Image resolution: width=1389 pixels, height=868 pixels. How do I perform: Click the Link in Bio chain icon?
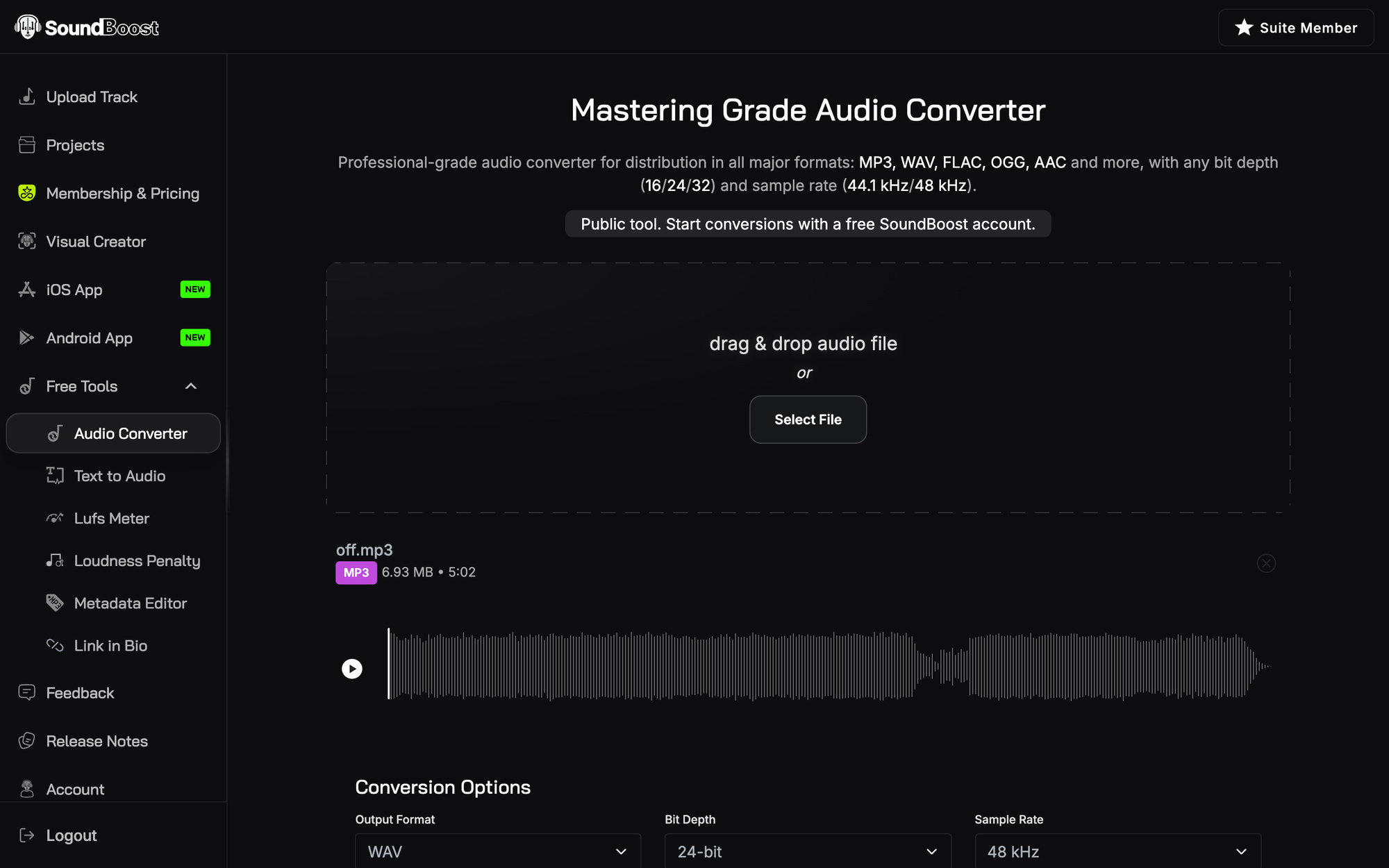tap(55, 645)
